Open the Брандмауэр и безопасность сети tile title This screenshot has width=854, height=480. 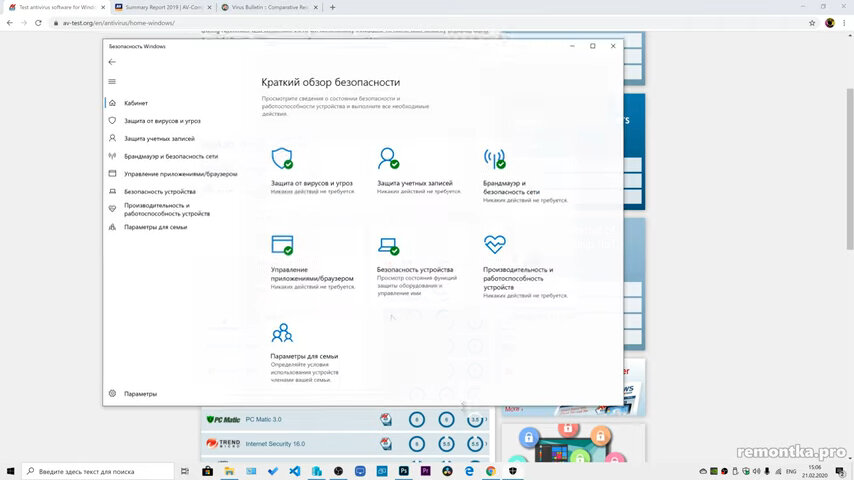click(x=511, y=188)
